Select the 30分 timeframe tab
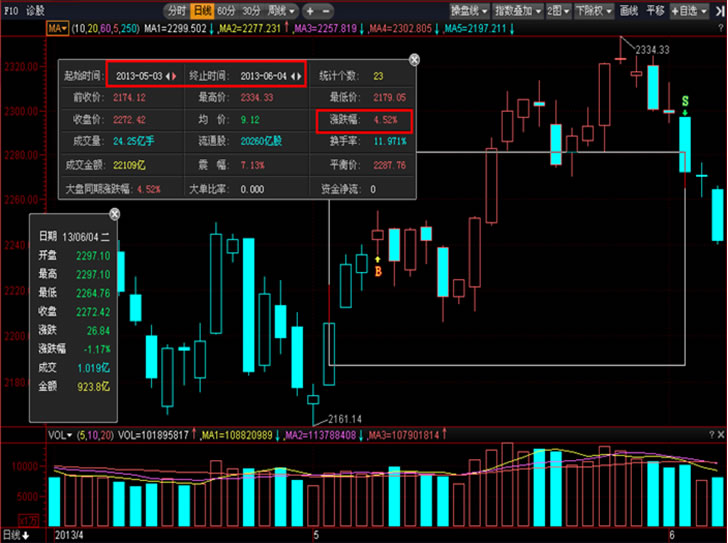This screenshot has height=543, width=728. click(249, 10)
